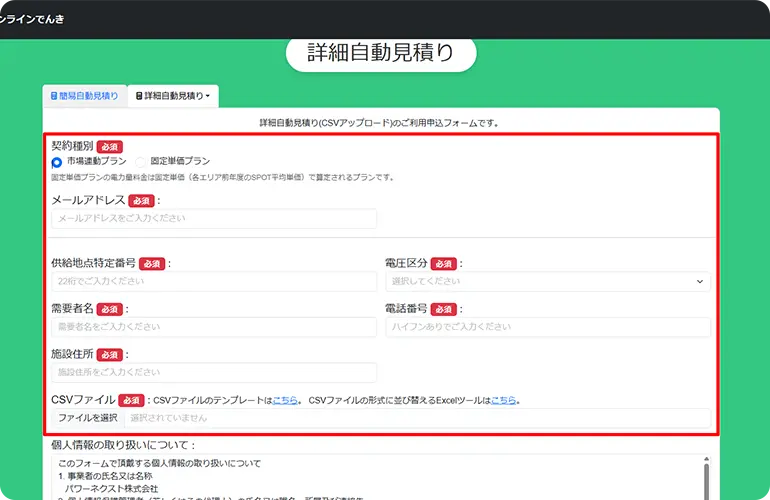The image size is (770, 500).
Task: Focus the メールアドレス input field
Action: (214, 219)
